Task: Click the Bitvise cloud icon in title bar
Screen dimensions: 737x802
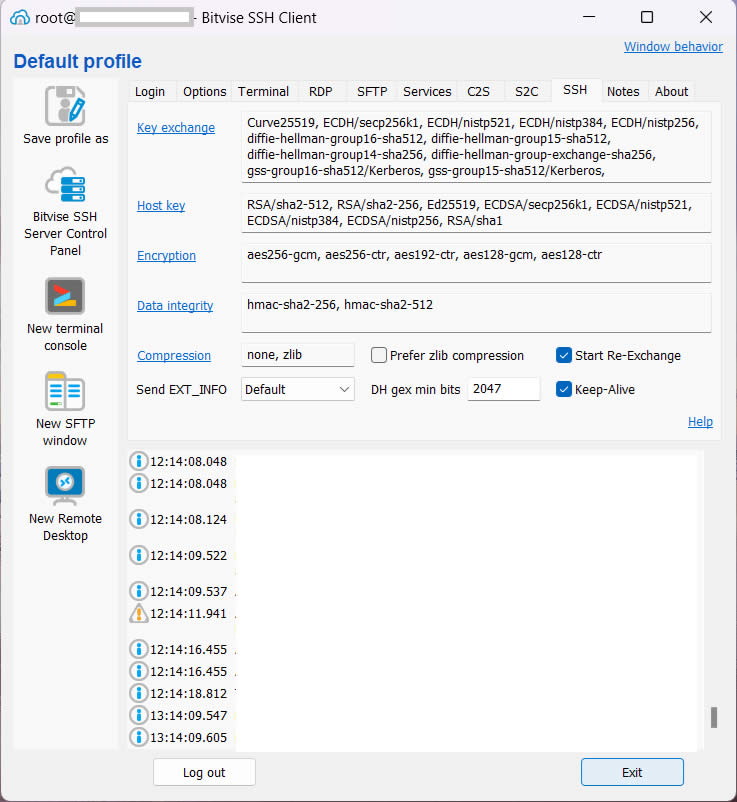Action: point(19,18)
